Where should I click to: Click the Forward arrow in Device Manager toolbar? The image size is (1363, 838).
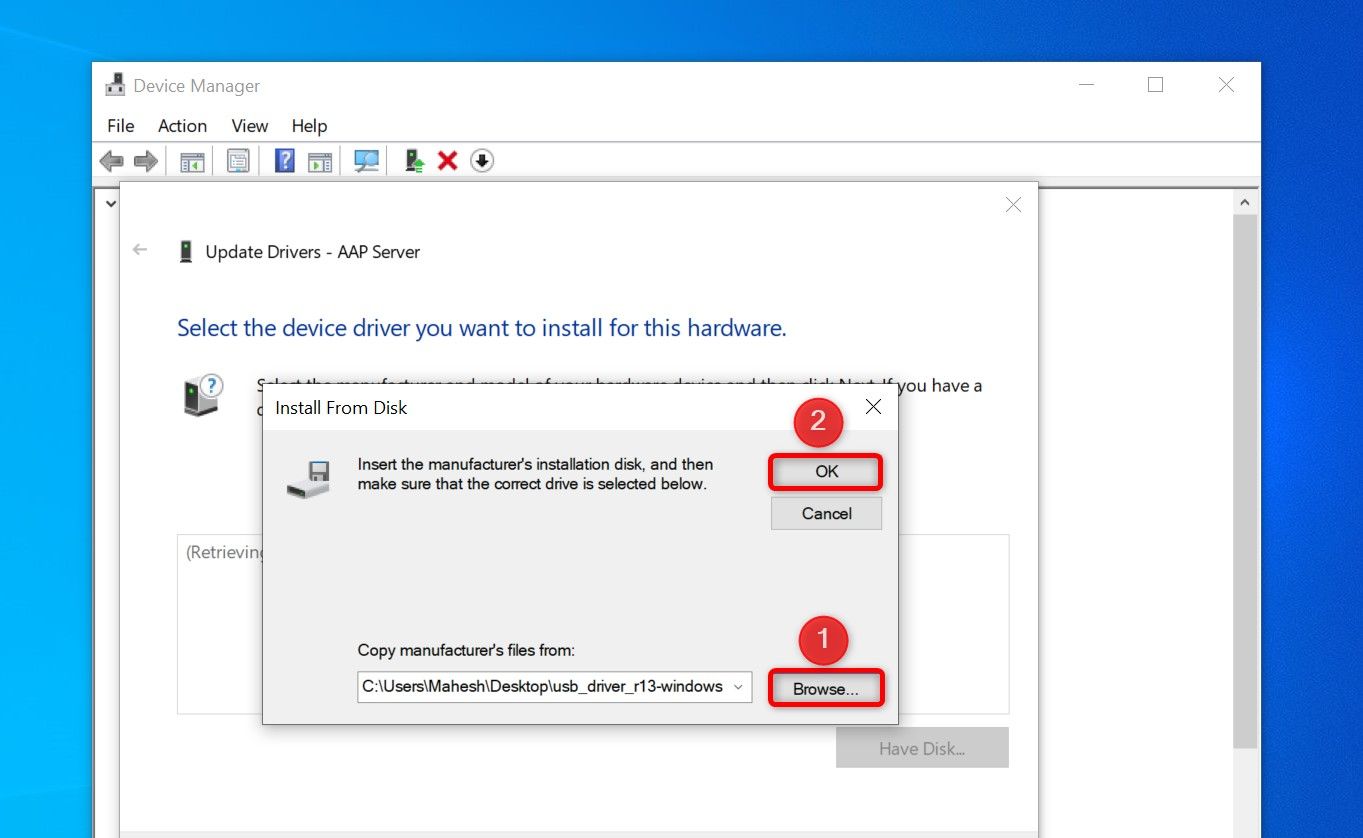pos(146,161)
